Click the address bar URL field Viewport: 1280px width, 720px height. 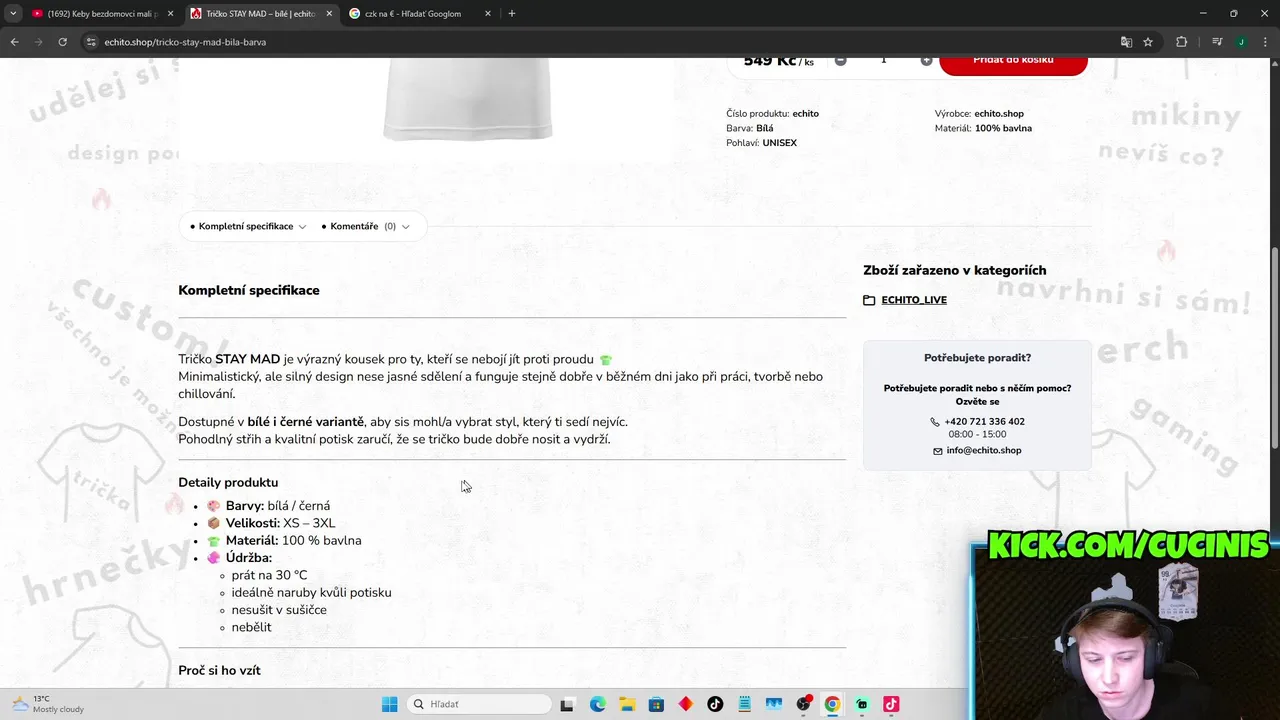point(600,42)
